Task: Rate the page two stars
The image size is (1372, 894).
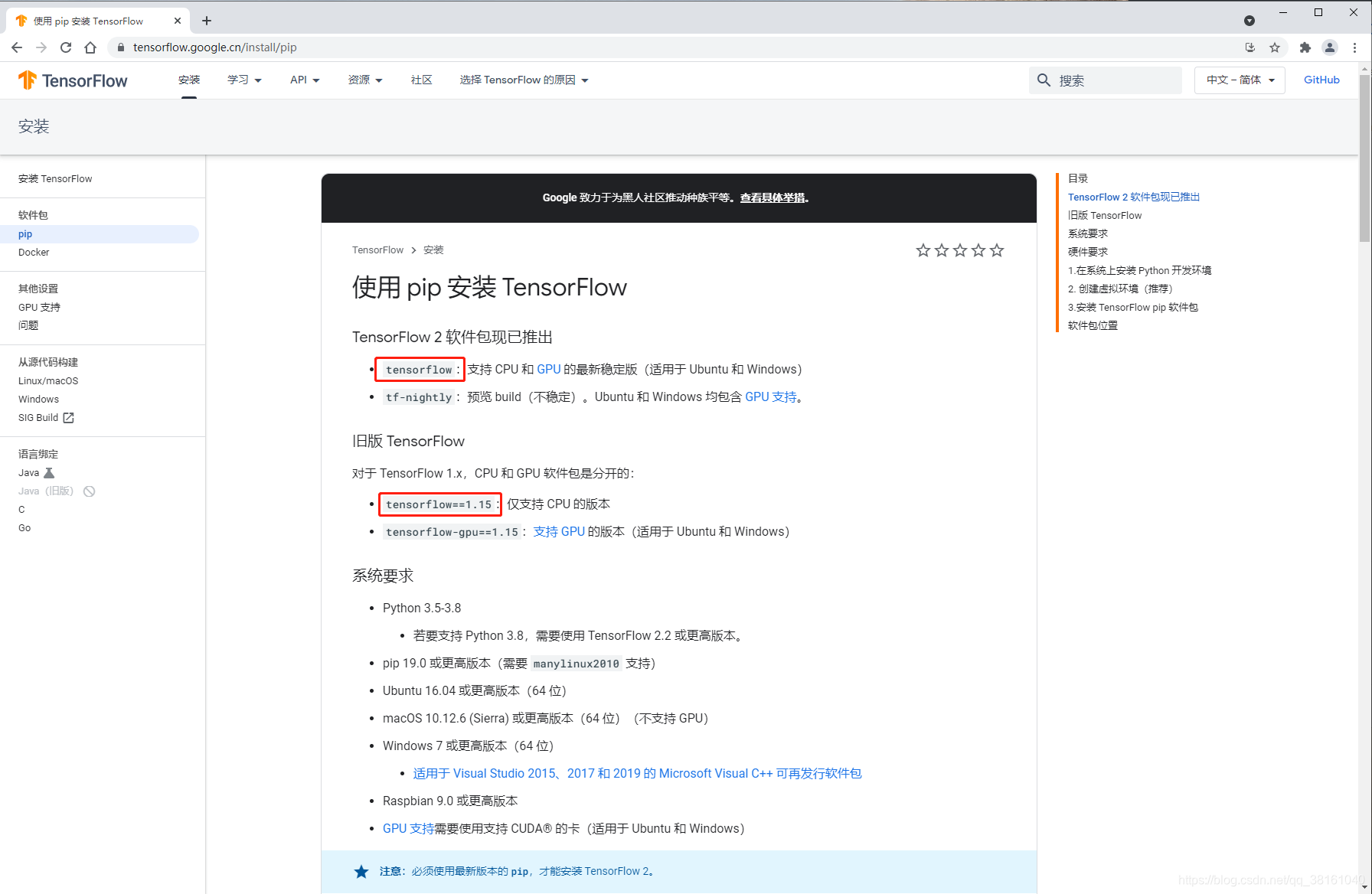Action: 942,250
